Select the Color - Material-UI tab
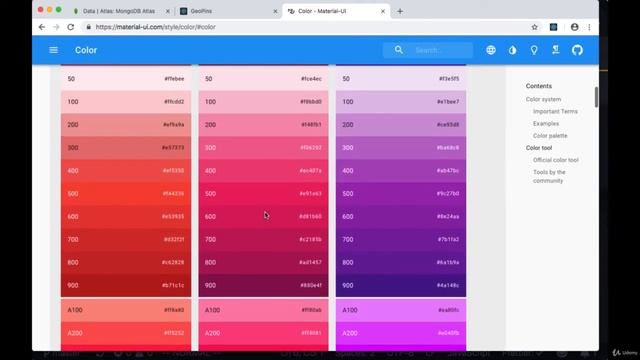The image size is (640, 360). pos(336,11)
